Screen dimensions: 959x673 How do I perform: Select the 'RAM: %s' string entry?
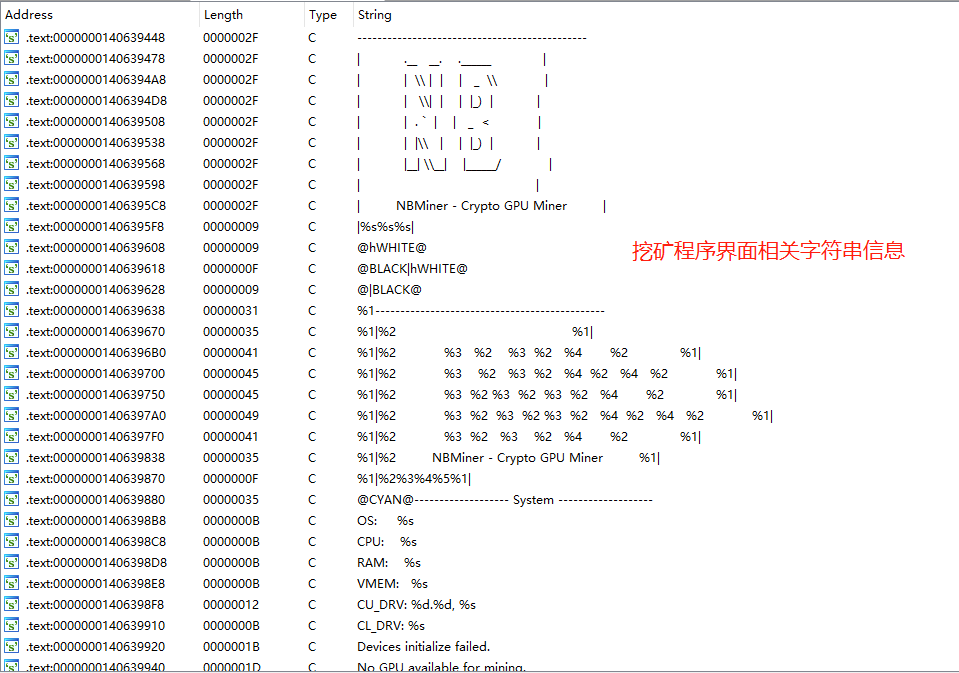pos(388,563)
